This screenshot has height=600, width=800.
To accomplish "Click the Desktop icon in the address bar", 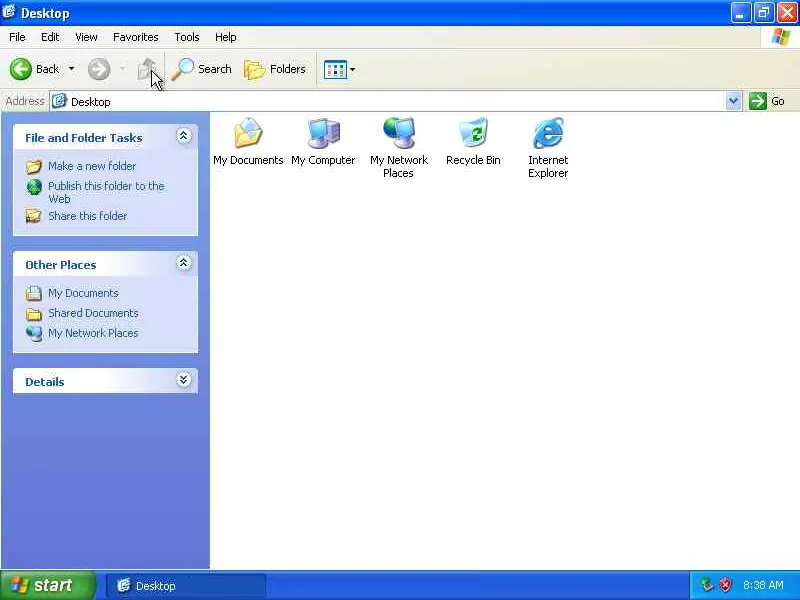I will [60, 101].
